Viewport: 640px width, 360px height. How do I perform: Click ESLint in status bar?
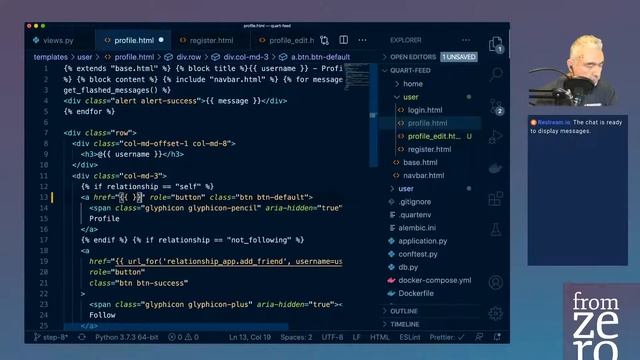[x=409, y=337]
